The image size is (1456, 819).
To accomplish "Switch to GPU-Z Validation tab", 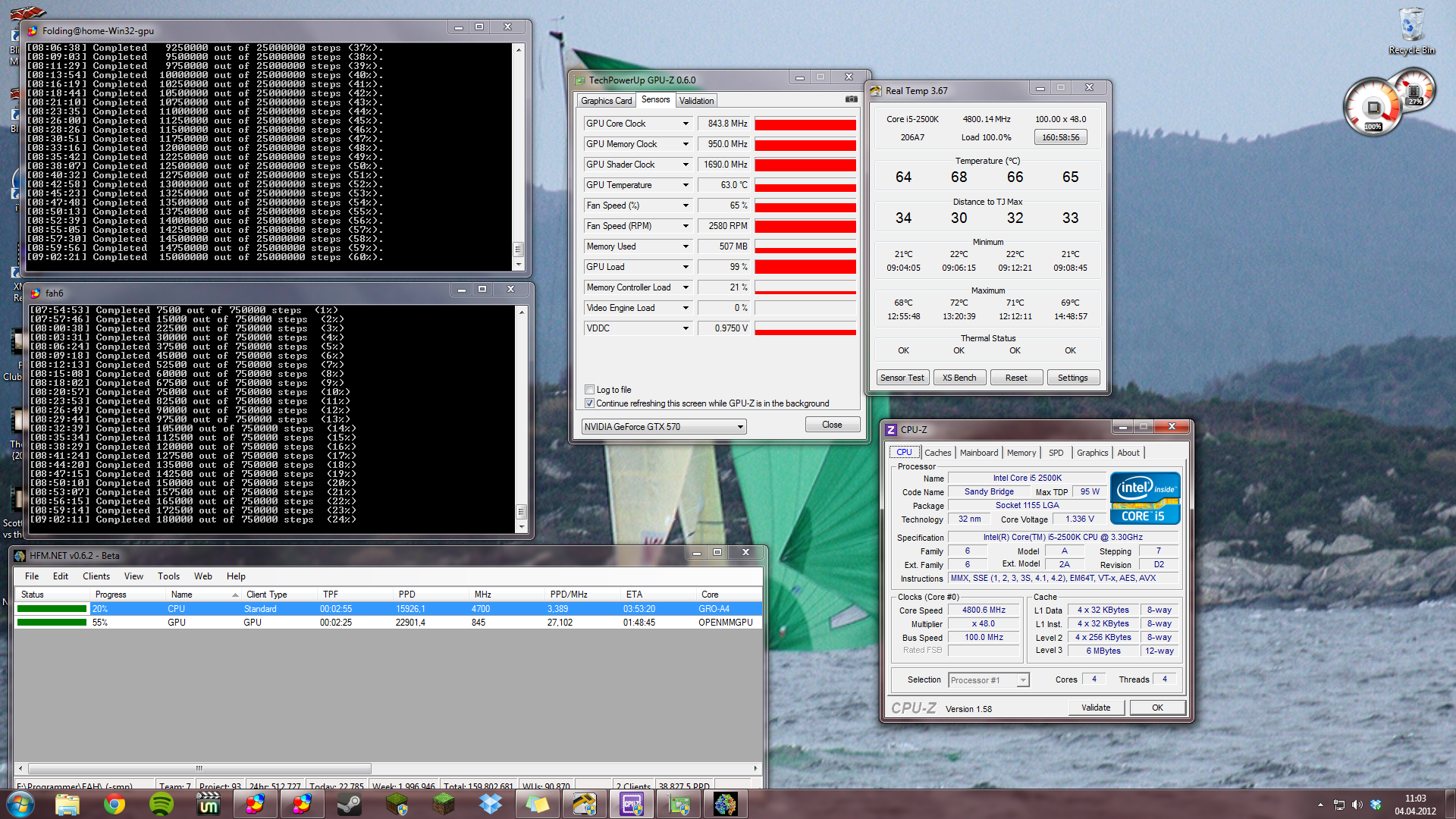I will (x=696, y=101).
